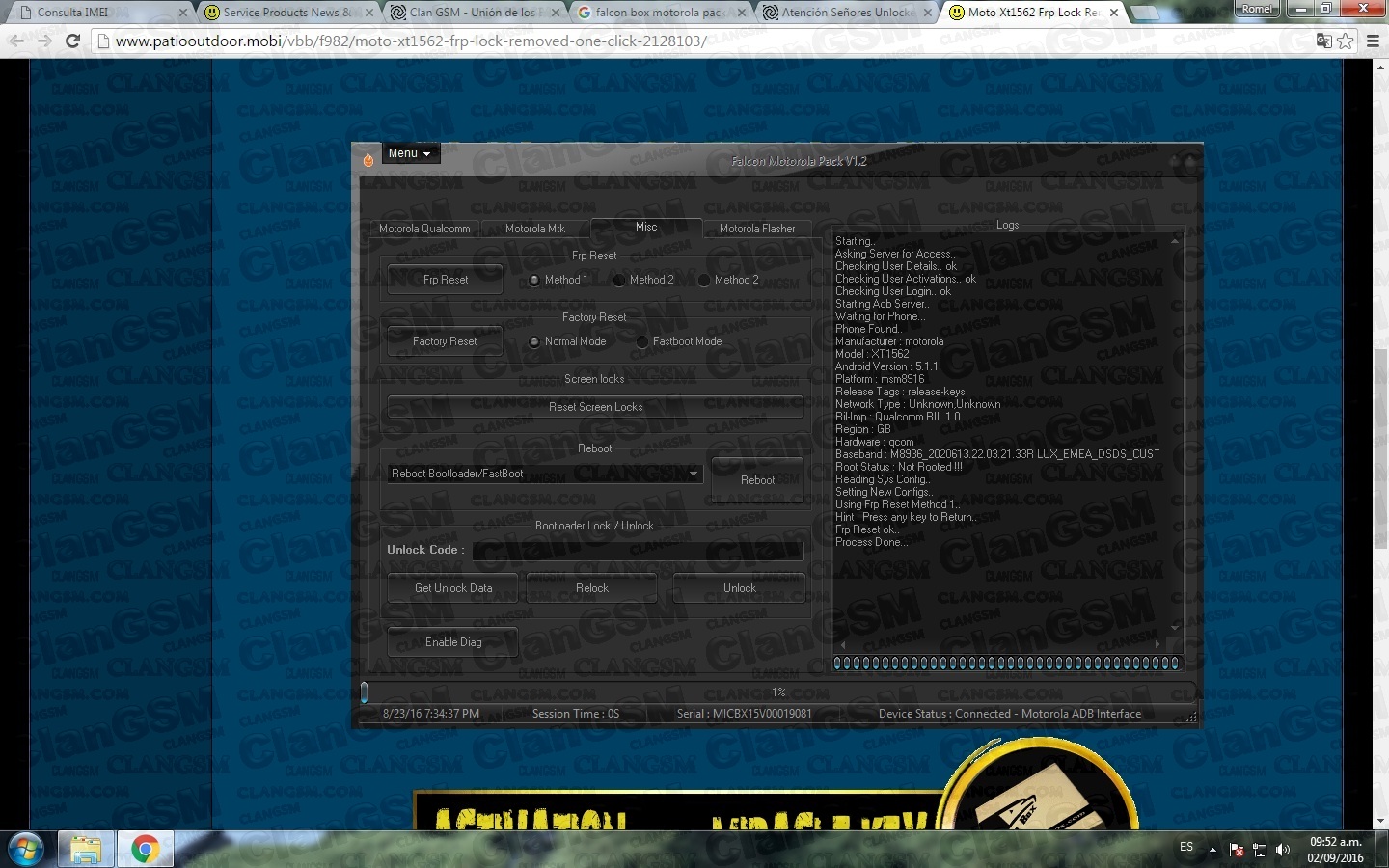Close the Service Products News tab
The image size is (1389, 868).
369,13
